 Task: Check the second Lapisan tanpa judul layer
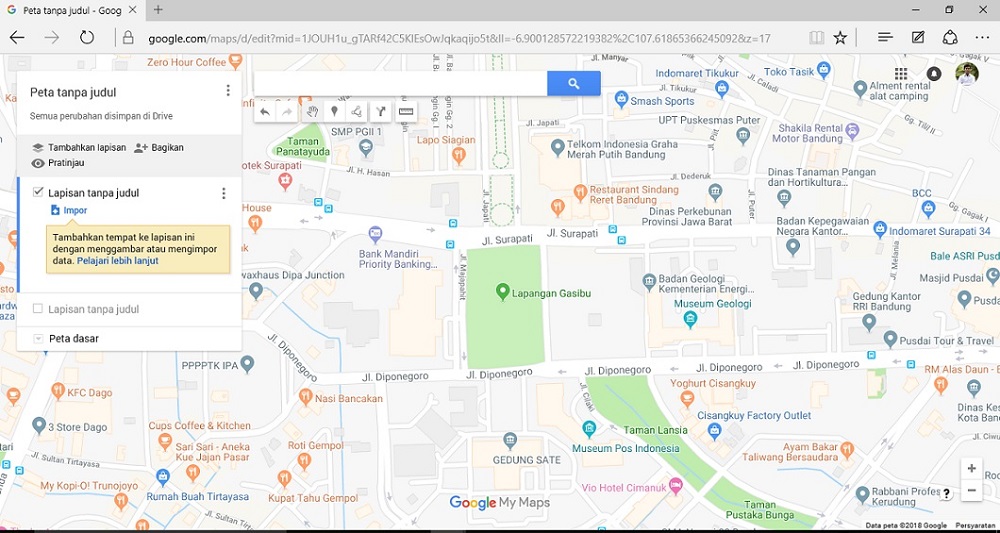click(x=38, y=309)
